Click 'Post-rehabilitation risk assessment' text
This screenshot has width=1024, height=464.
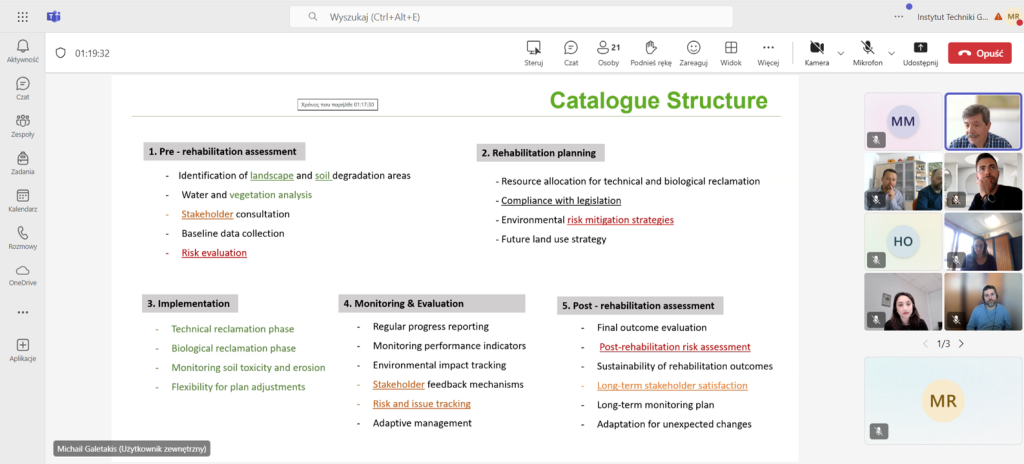(x=675, y=347)
